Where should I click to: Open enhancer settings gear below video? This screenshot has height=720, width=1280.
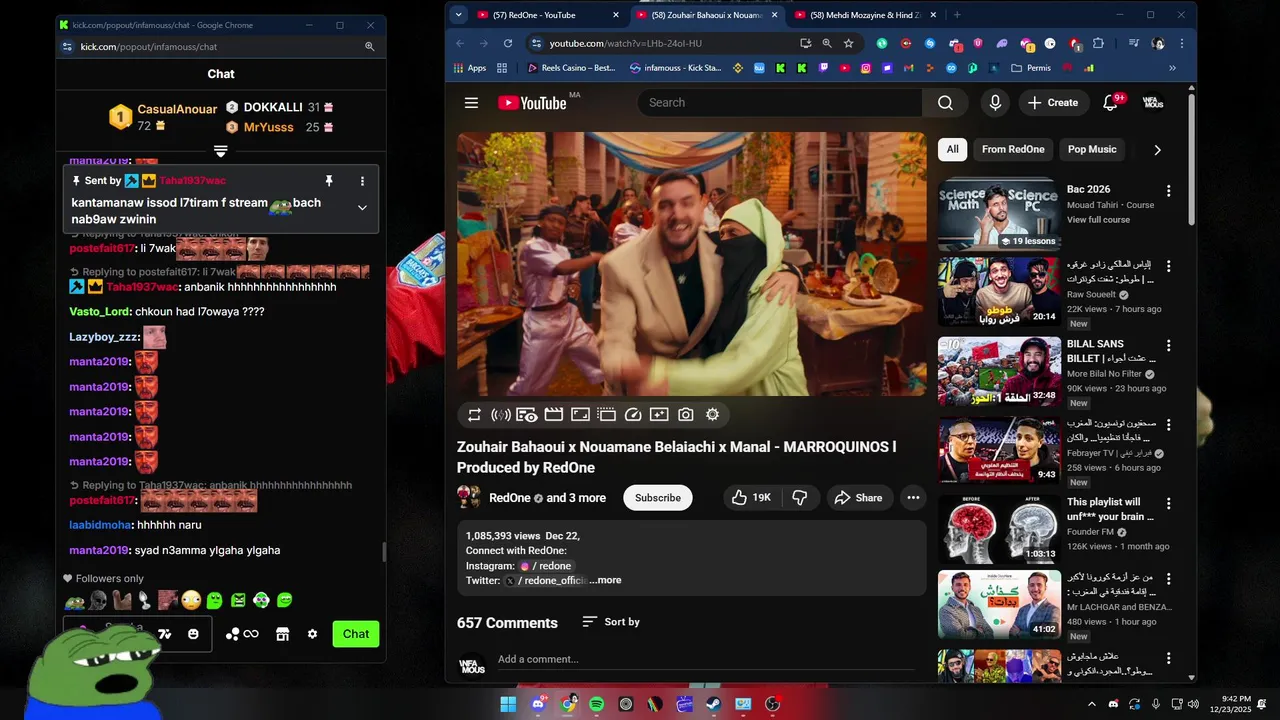coord(712,415)
